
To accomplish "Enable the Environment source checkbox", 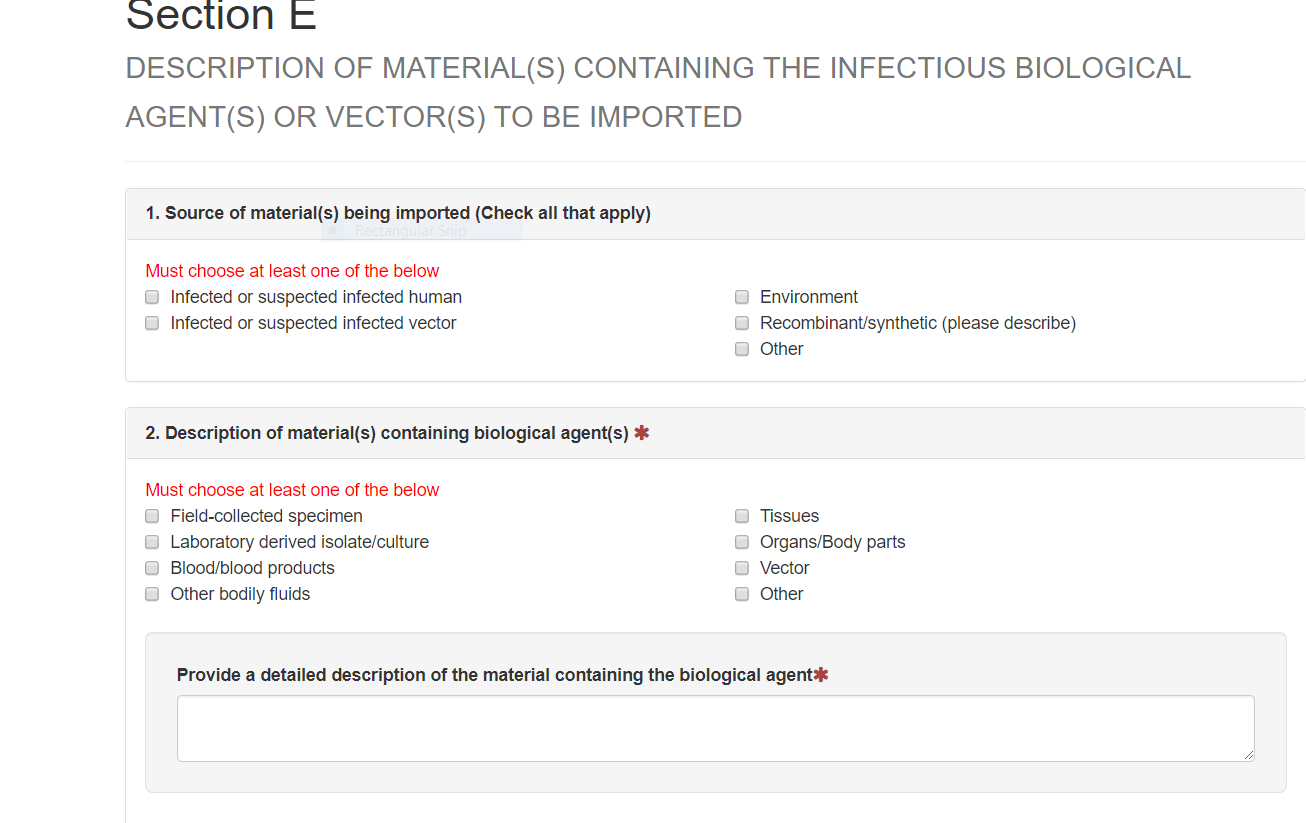I will point(742,297).
